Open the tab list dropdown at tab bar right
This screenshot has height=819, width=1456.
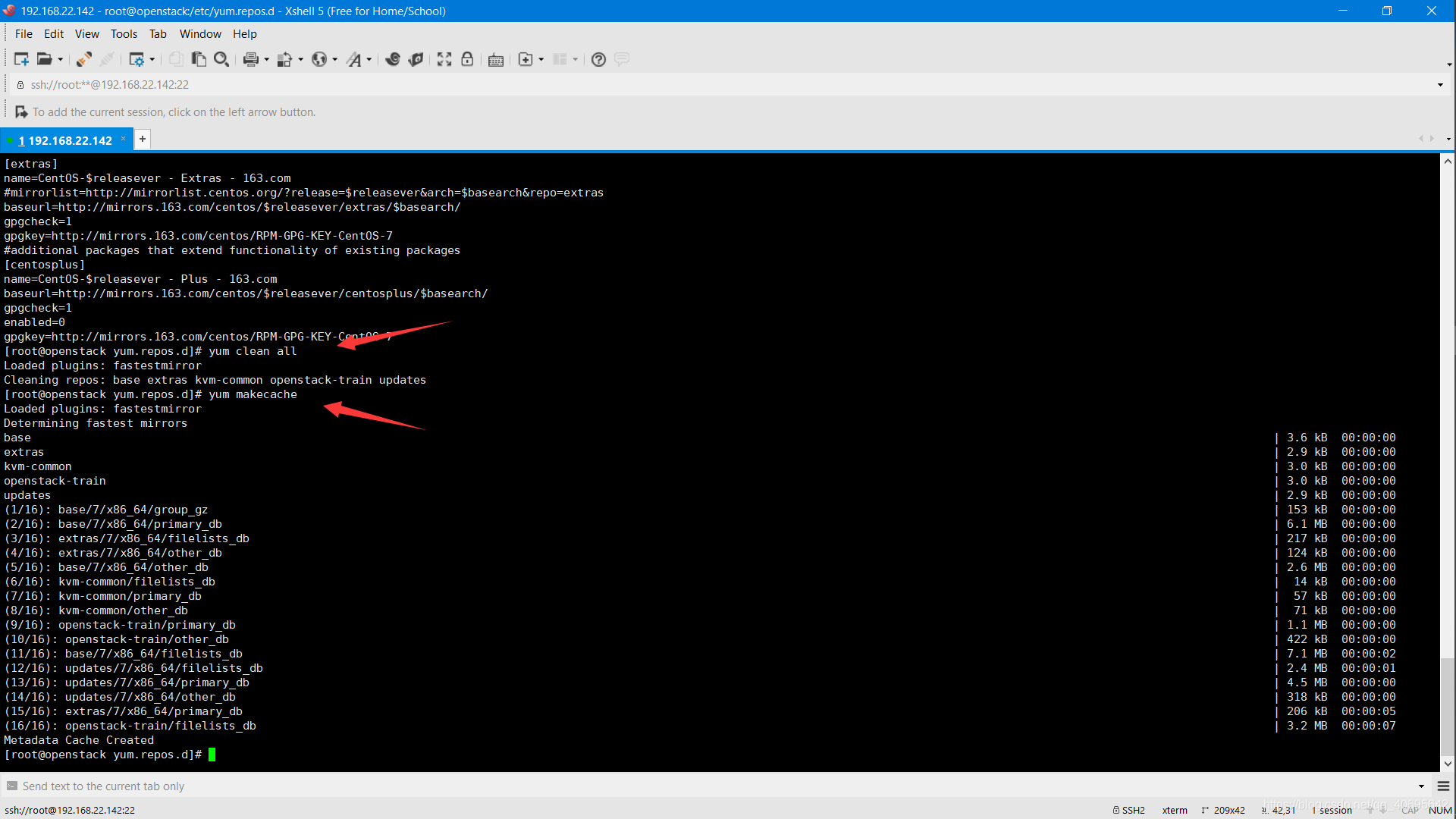(x=1448, y=139)
